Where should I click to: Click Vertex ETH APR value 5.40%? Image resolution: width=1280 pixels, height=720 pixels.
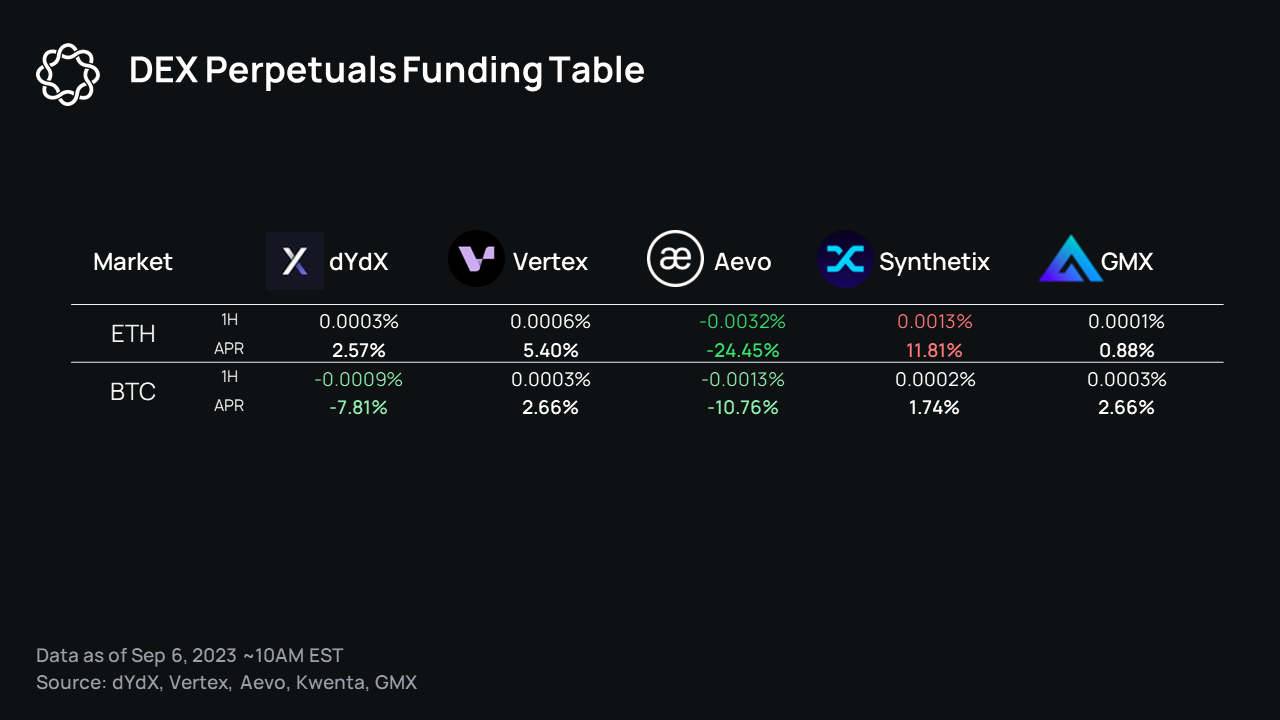tap(550, 351)
